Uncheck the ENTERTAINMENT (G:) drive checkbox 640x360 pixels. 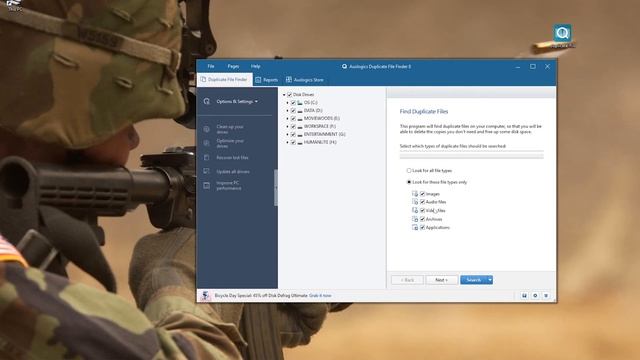click(293, 134)
